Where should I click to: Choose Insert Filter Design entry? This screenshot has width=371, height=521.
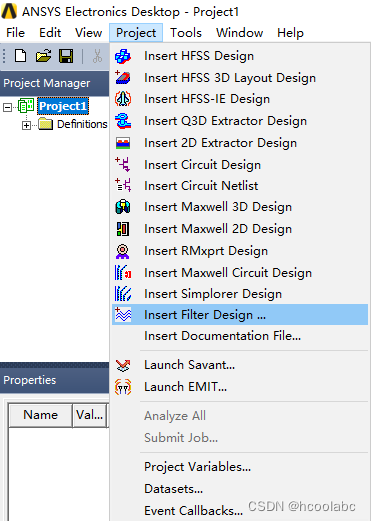(x=240, y=315)
